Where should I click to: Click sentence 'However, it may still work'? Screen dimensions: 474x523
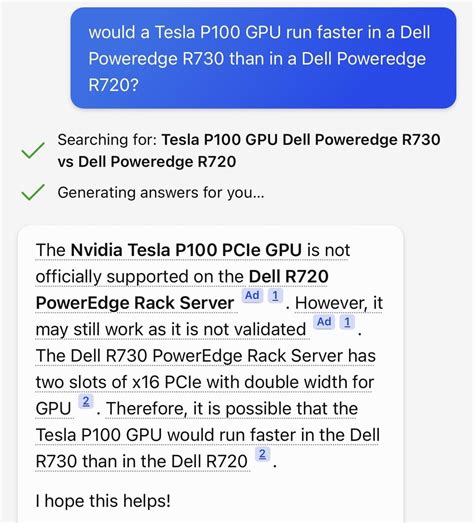[209, 316]
